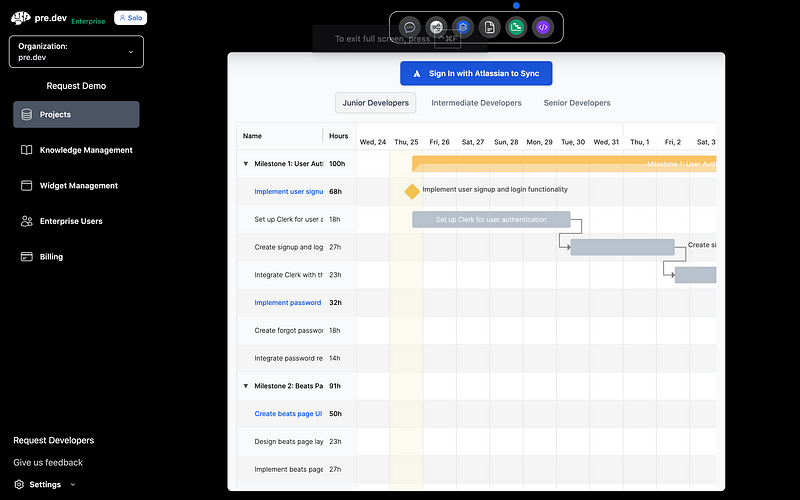Open the blue 'Implement user signu' task link
The width and height of the screenshot is (800, 500).
click(x=289, y=192)
